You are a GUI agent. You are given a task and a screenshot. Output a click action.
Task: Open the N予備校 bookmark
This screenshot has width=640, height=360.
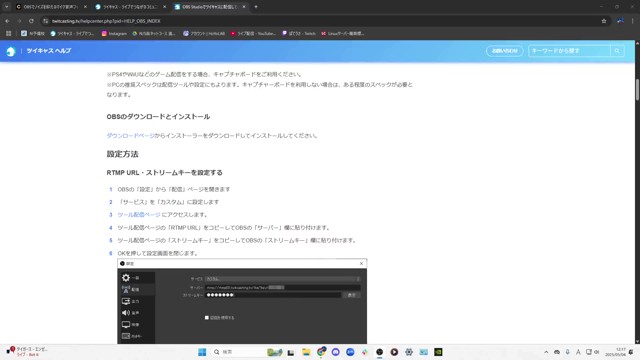(x=33, y=33)
